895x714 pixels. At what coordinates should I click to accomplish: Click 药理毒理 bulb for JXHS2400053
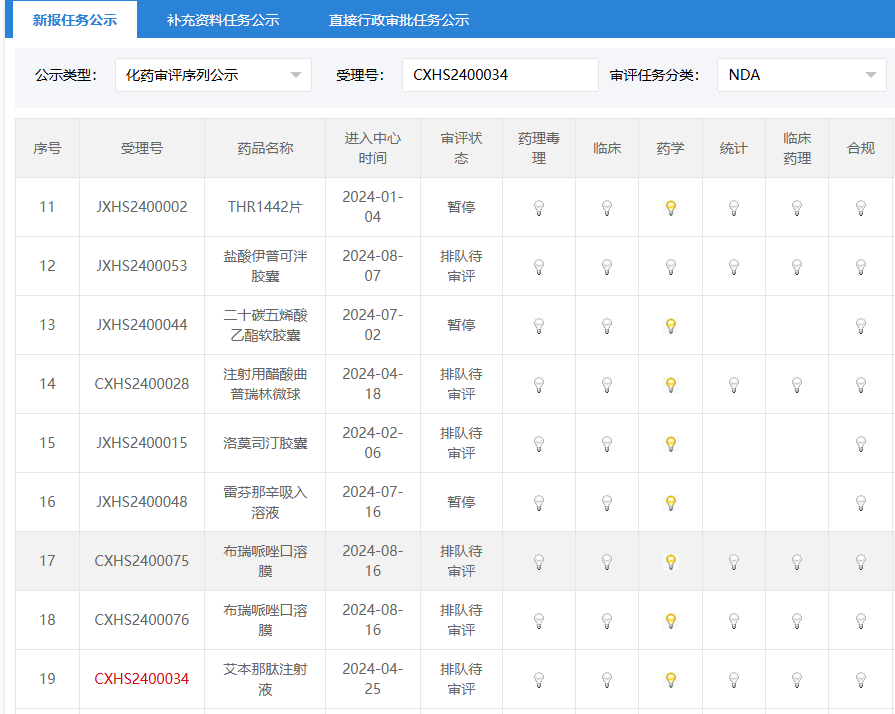(539, 267)
